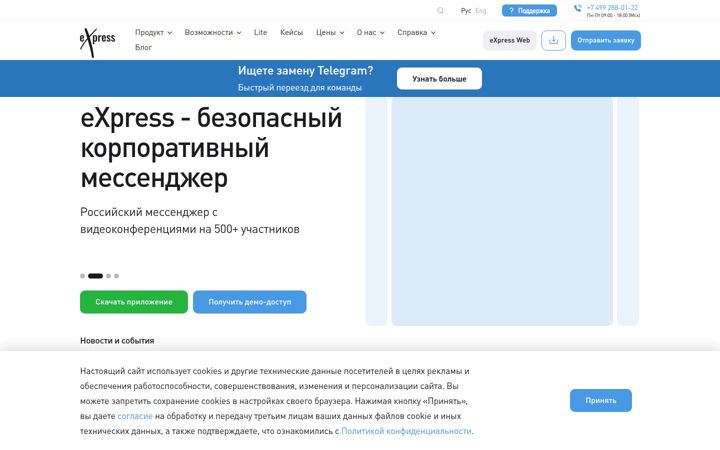Image resolution: width=720 pixels, height=450 pixels.
Task: Click the phone handset icon
Action: click(578, 8)
